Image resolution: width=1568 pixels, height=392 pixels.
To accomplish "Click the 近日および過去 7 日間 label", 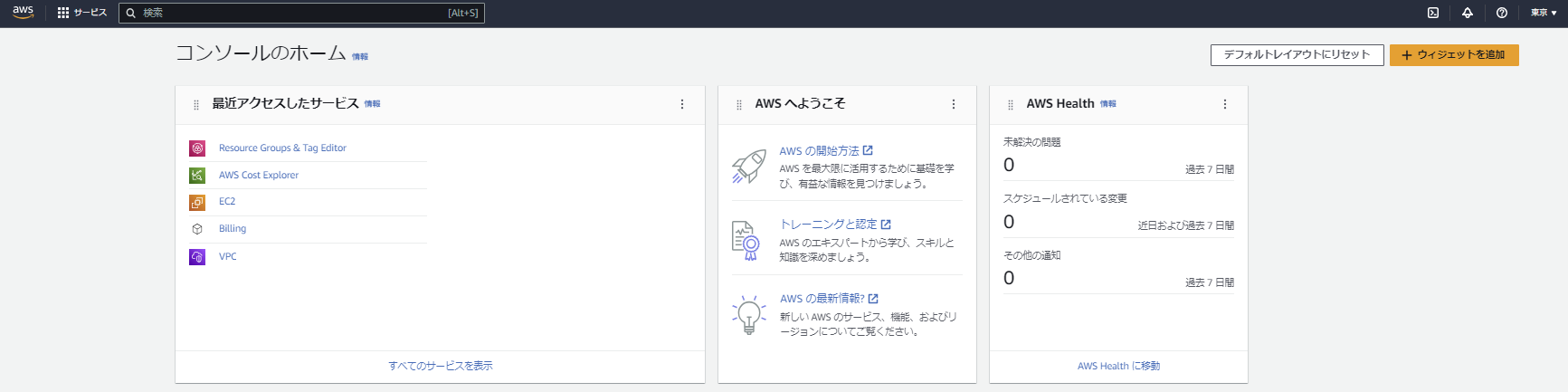I will (x=1186, y=225).
